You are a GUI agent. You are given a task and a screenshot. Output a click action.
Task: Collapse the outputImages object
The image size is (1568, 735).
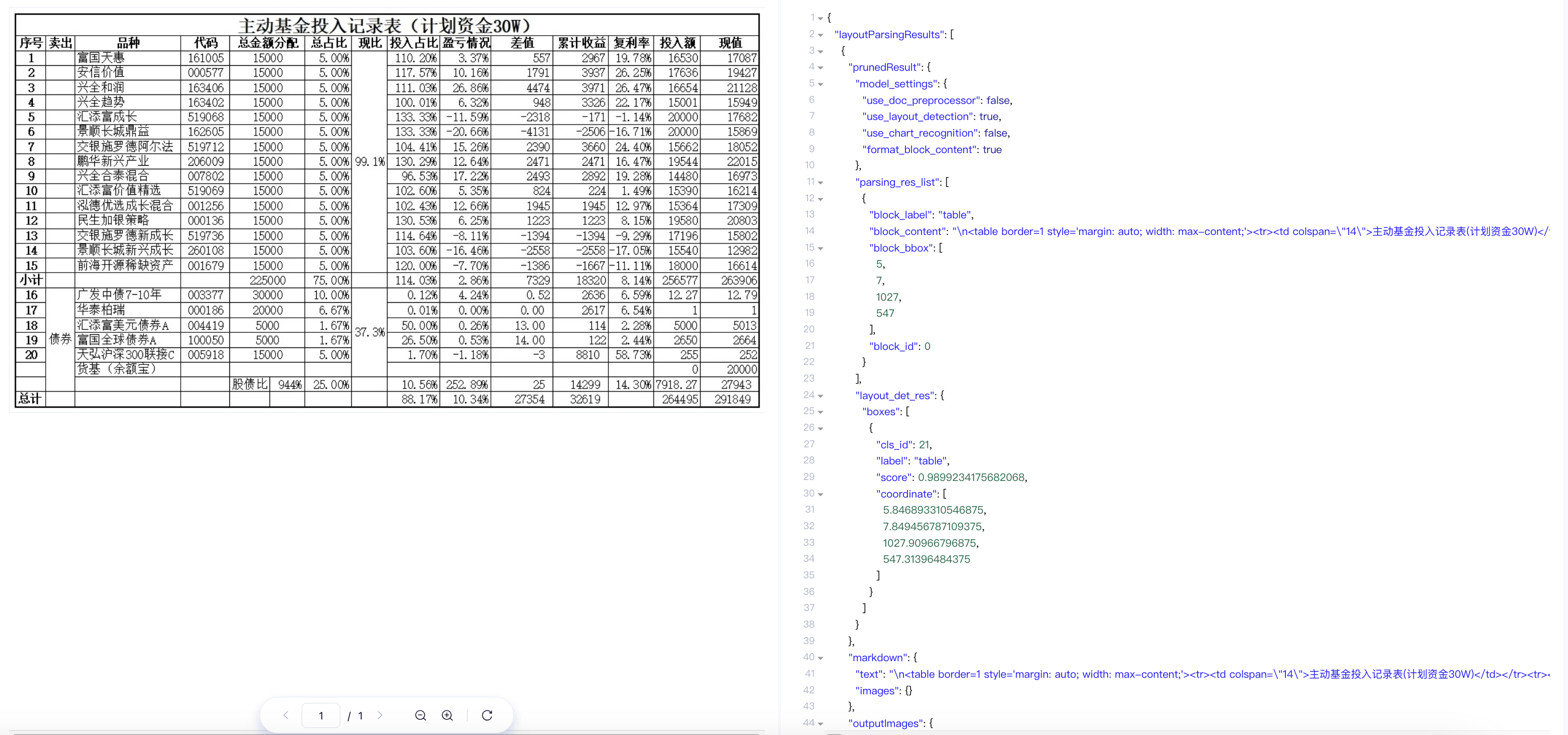(x=820, y=723)
